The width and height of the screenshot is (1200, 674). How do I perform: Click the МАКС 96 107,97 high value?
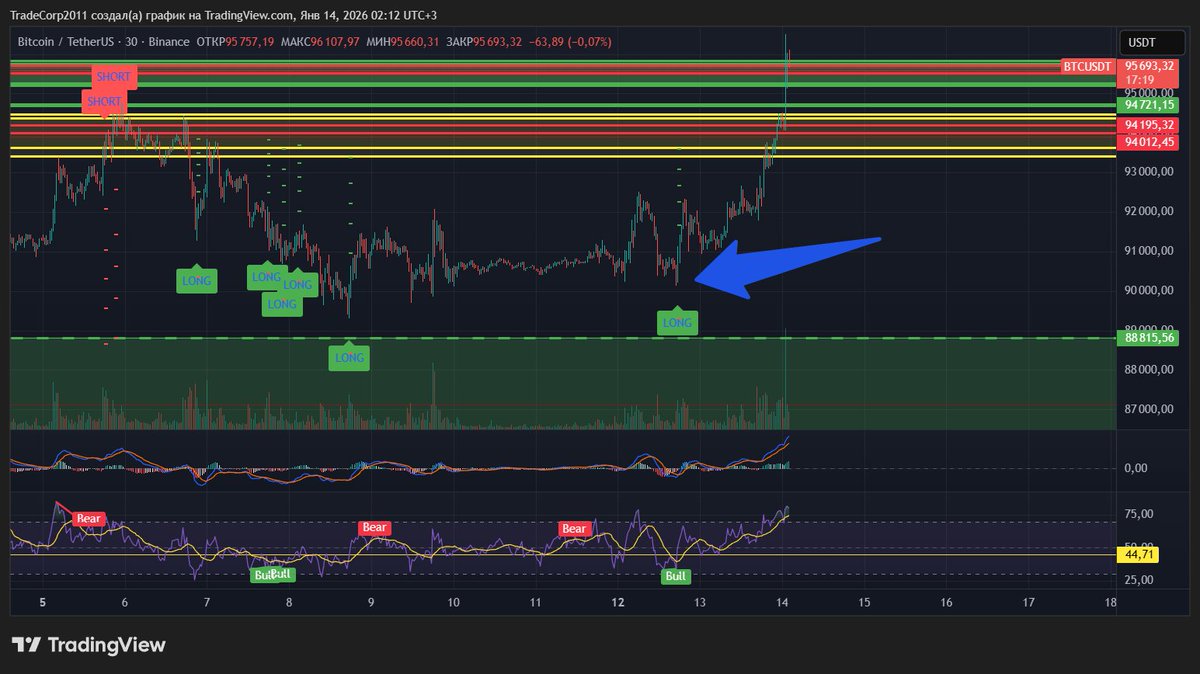pos(320,42)
